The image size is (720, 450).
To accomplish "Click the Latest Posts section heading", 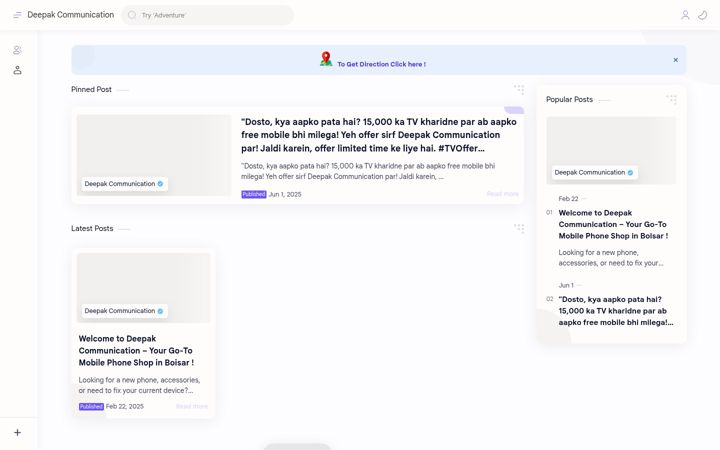I will coord(92,228).
